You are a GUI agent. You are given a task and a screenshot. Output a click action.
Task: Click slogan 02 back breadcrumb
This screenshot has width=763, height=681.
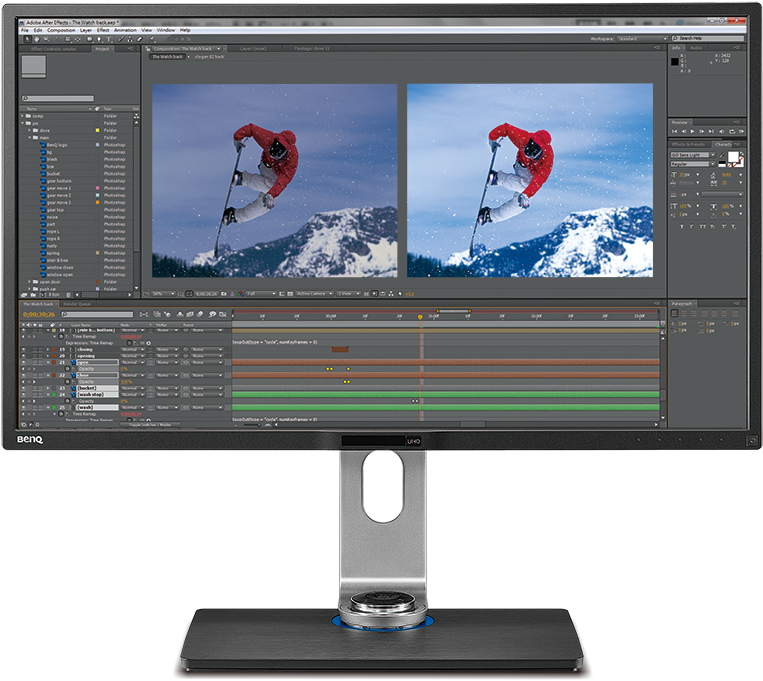pyautogui.click(x=209, y=56)
